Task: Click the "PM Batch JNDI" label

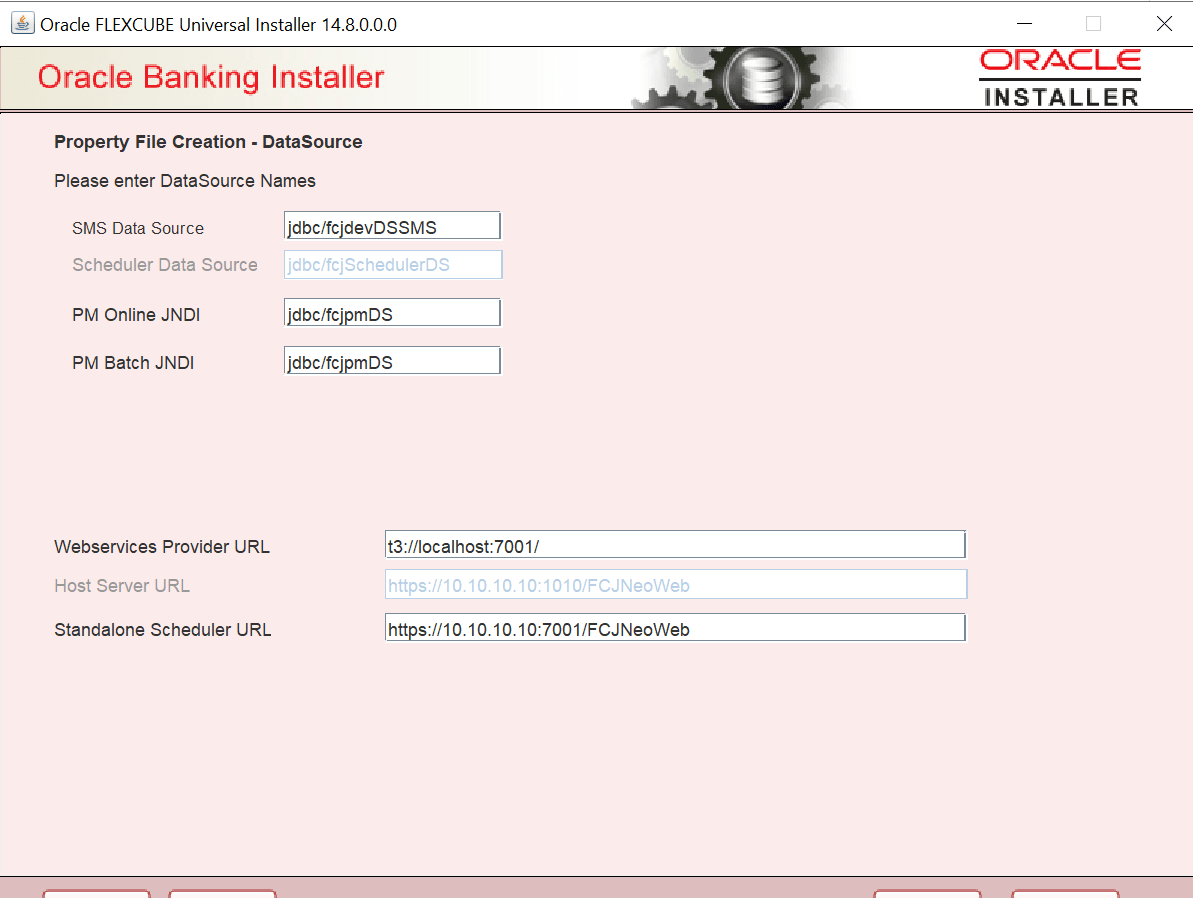Action: pyautogui.click(x=133, y=363)
